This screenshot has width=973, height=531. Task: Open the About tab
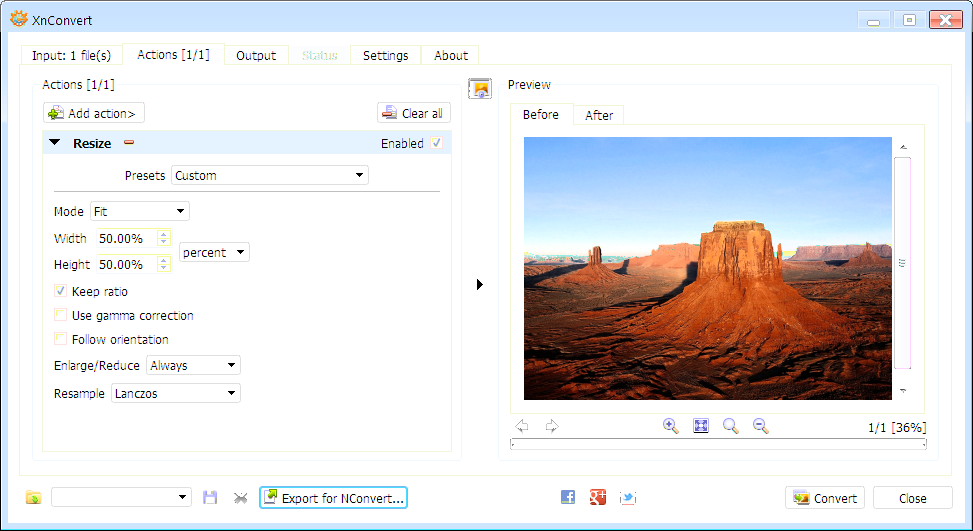pyautogui.click(x=451, y=55)
